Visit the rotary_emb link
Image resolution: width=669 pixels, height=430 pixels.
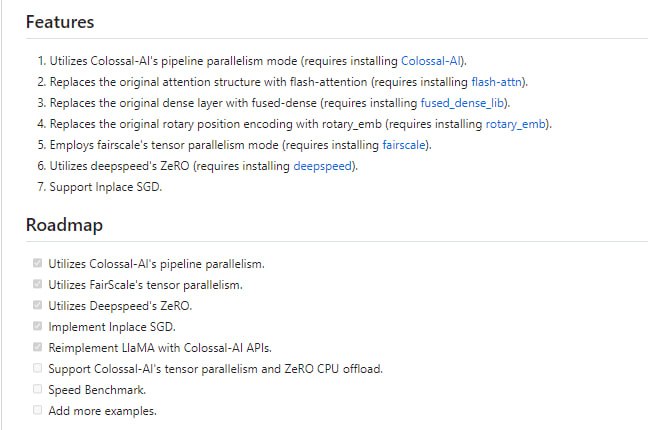(x=516, y=124)
